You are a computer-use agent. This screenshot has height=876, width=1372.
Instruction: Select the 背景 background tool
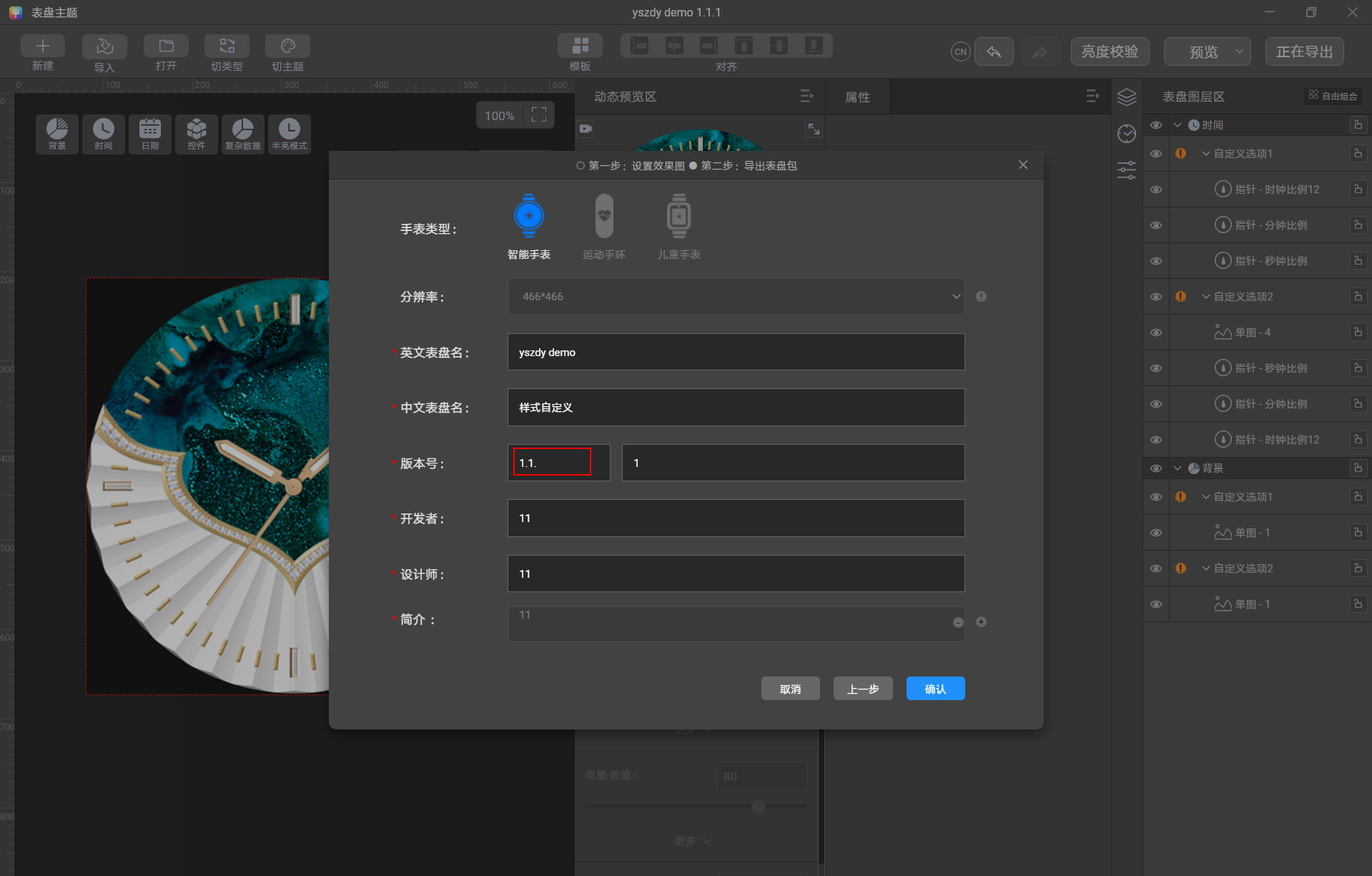click(x=56, y=133)
